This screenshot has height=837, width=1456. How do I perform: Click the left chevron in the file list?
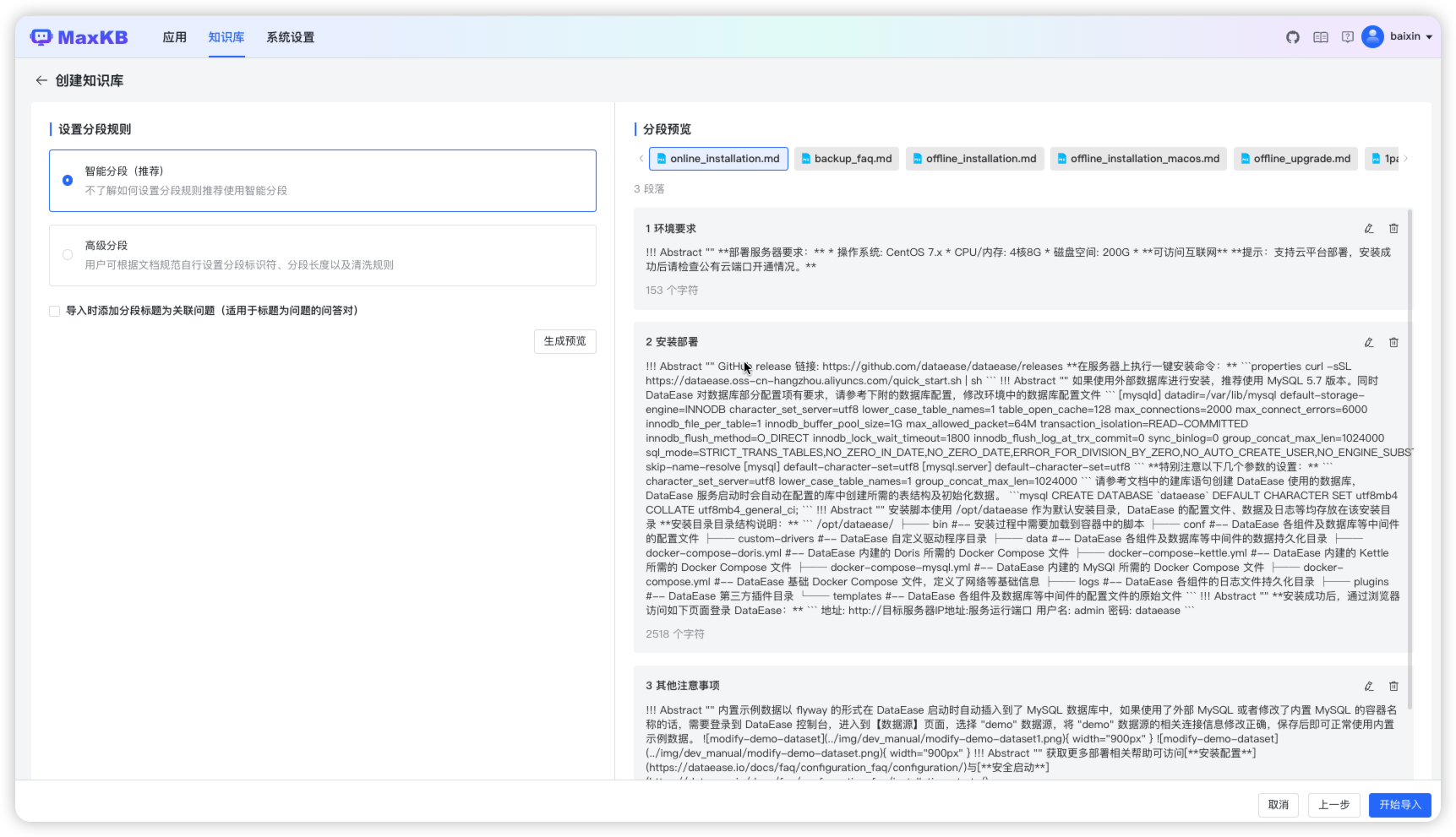641,158
